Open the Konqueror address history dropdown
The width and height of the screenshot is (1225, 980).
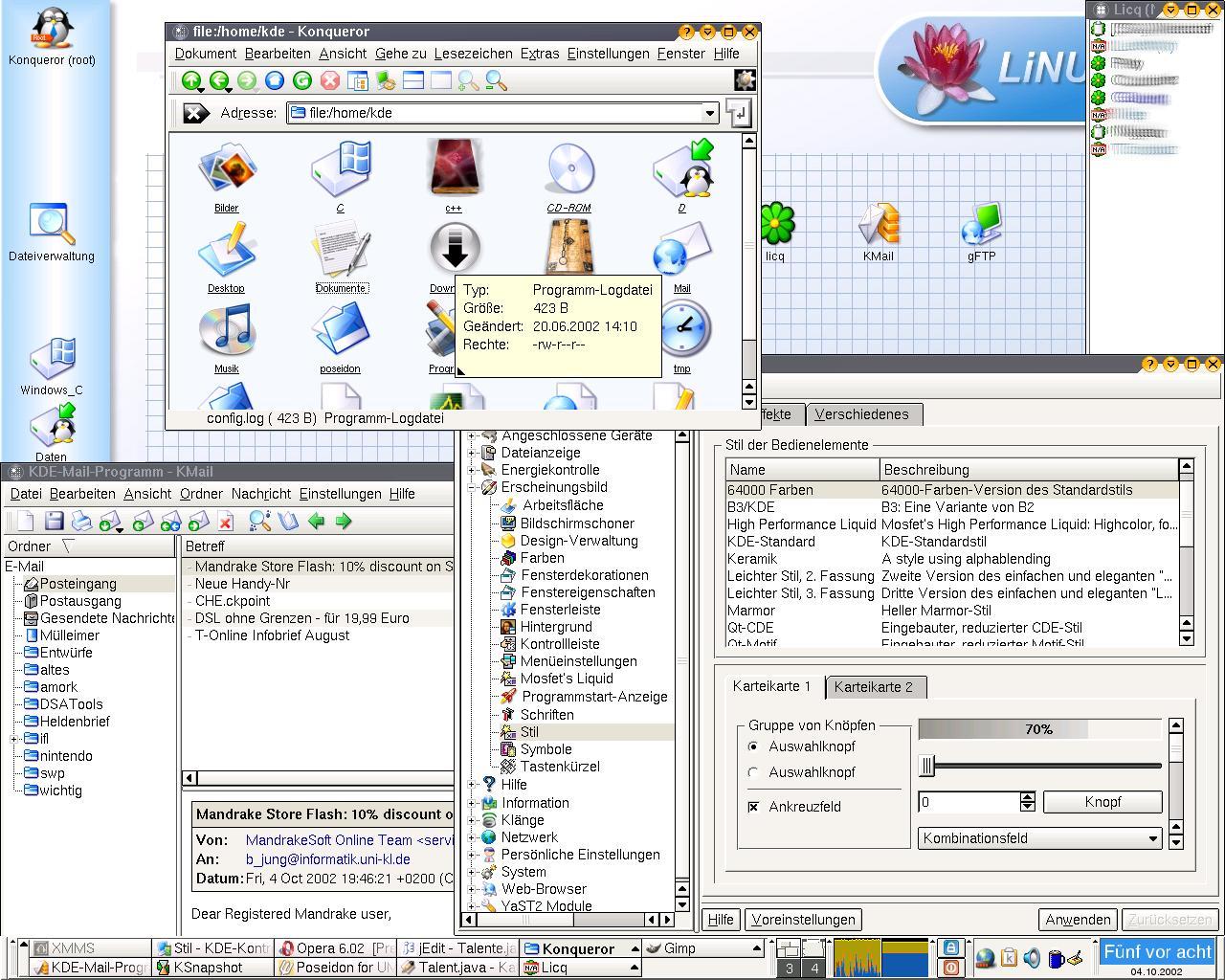click(709, 113)
